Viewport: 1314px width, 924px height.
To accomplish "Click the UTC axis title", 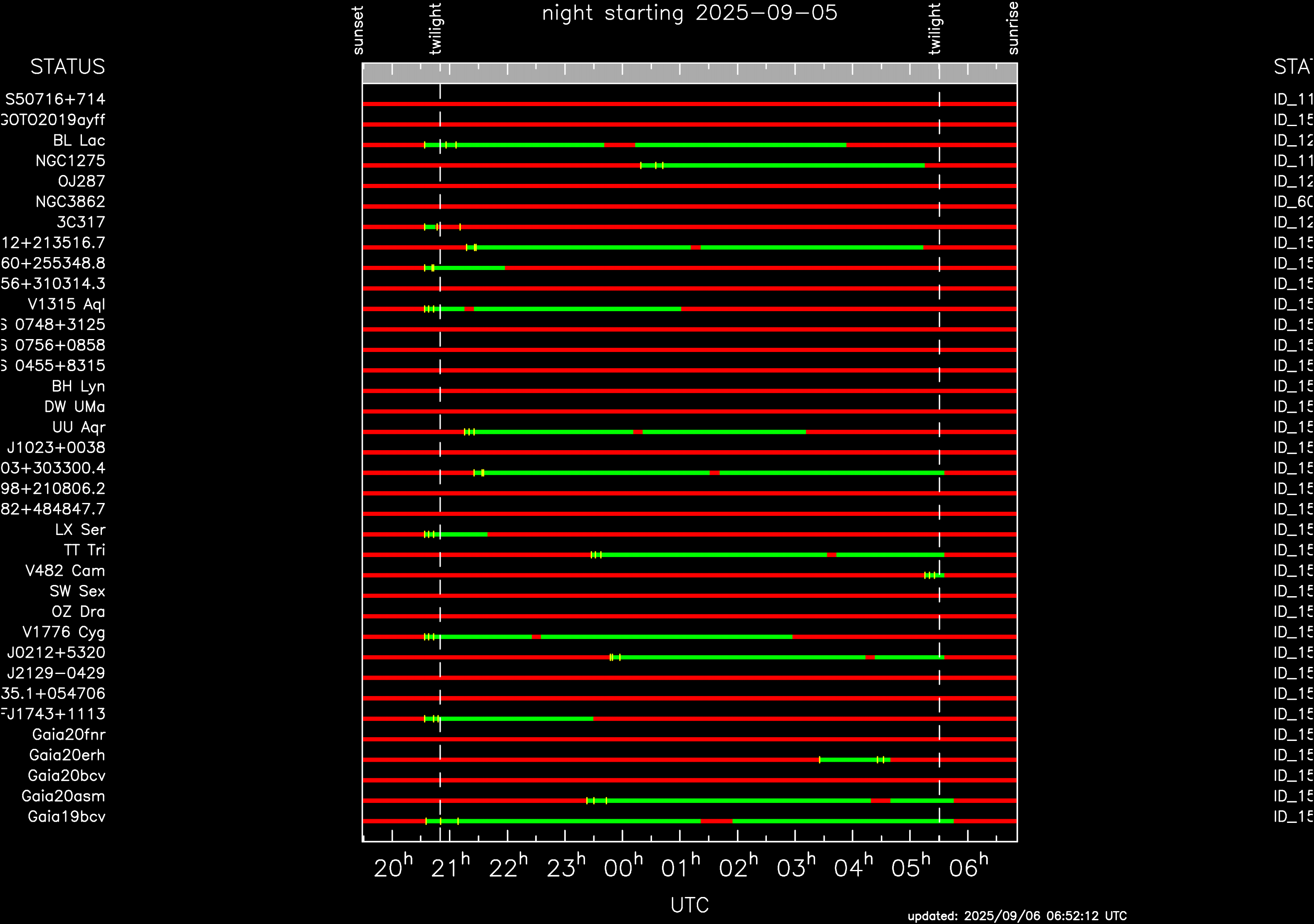I will [689, 905].
